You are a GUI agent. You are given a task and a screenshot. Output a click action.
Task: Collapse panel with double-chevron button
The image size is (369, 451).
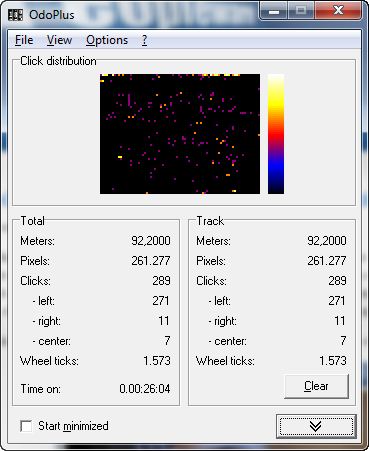316,426
